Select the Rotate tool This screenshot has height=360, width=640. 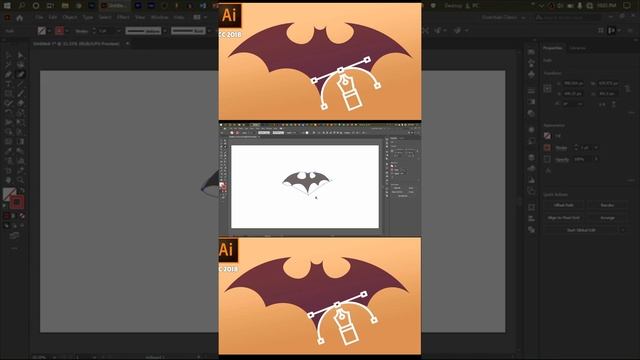[8, 113]
